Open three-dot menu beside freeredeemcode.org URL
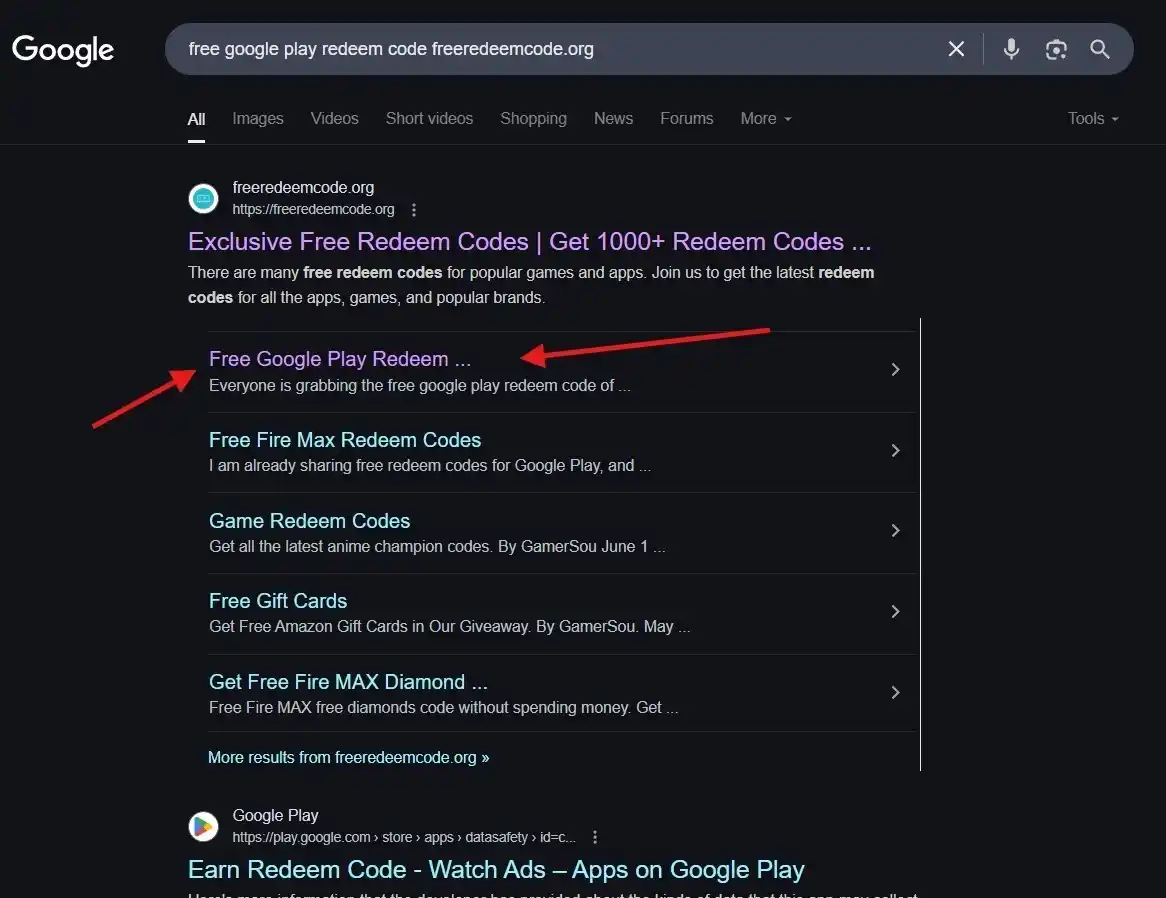This screenshot has height=898, width=1166. 414,210
